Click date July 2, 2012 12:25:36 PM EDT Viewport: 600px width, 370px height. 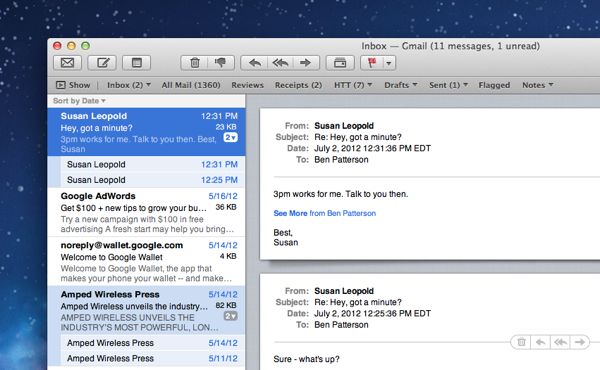372,314
